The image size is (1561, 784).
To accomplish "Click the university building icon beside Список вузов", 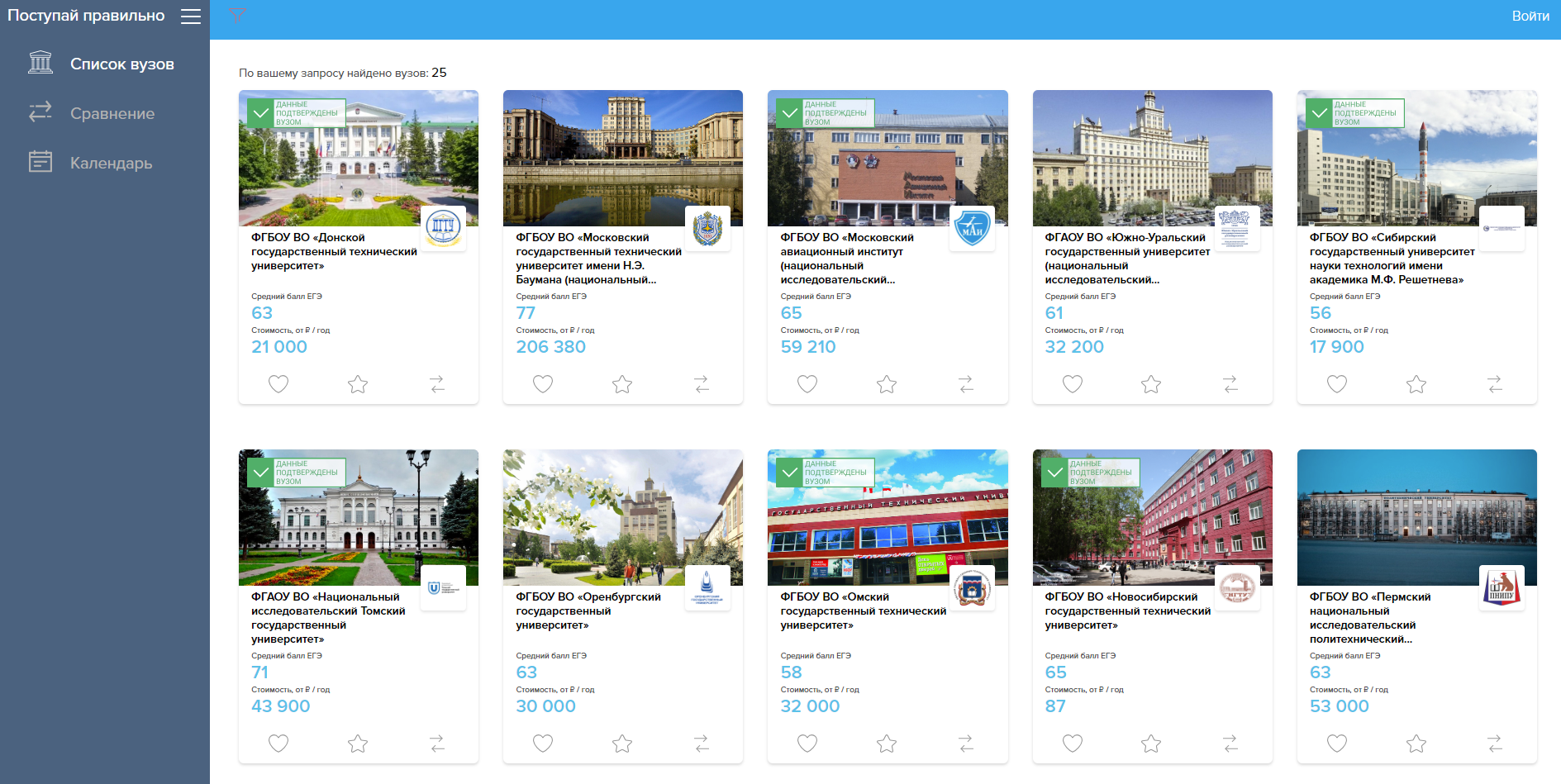I will [40, 62].
